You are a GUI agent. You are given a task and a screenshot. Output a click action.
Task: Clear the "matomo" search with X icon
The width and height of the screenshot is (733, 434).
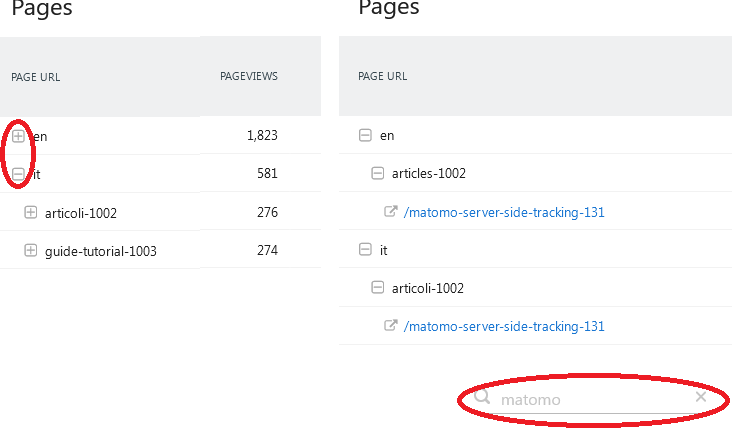point(701,398)
